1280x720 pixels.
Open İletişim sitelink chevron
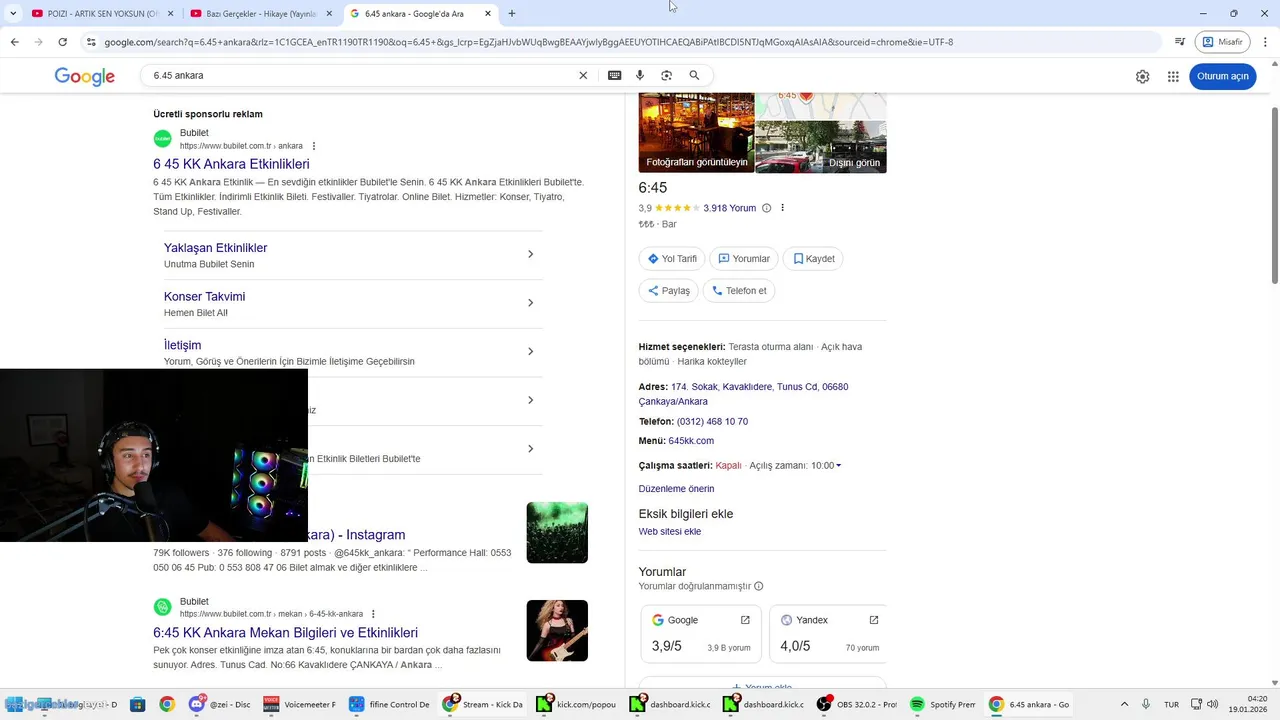pos(530,351)
